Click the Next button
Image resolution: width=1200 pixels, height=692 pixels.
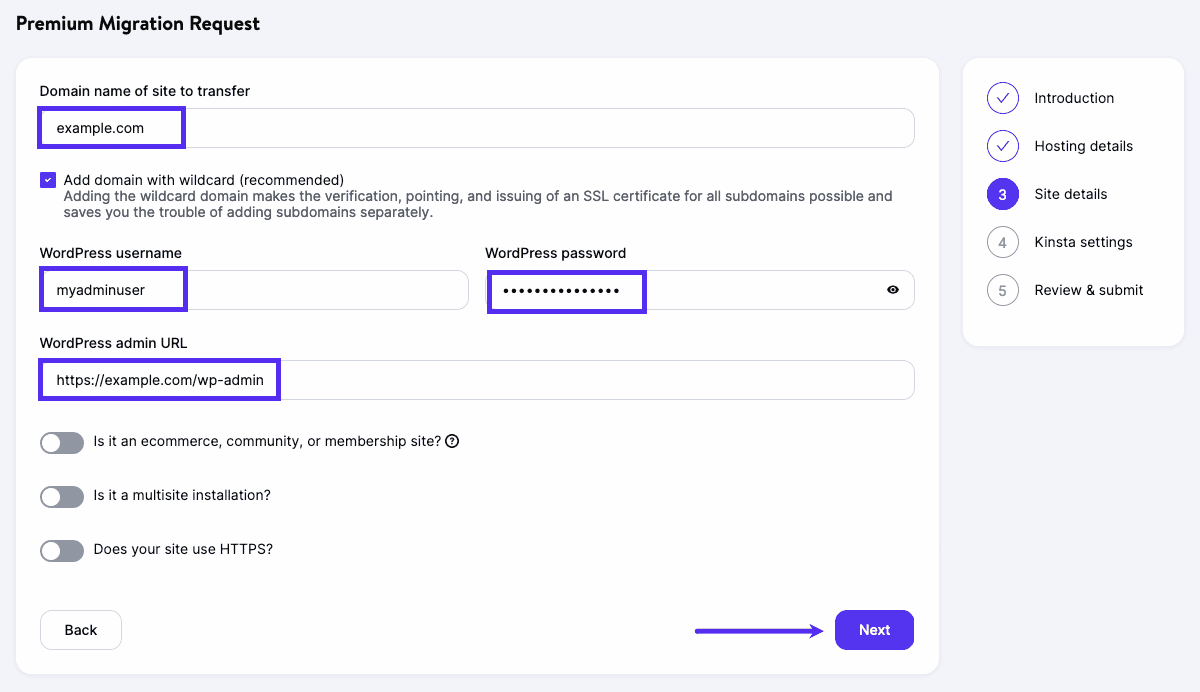[x=874, y=630]
